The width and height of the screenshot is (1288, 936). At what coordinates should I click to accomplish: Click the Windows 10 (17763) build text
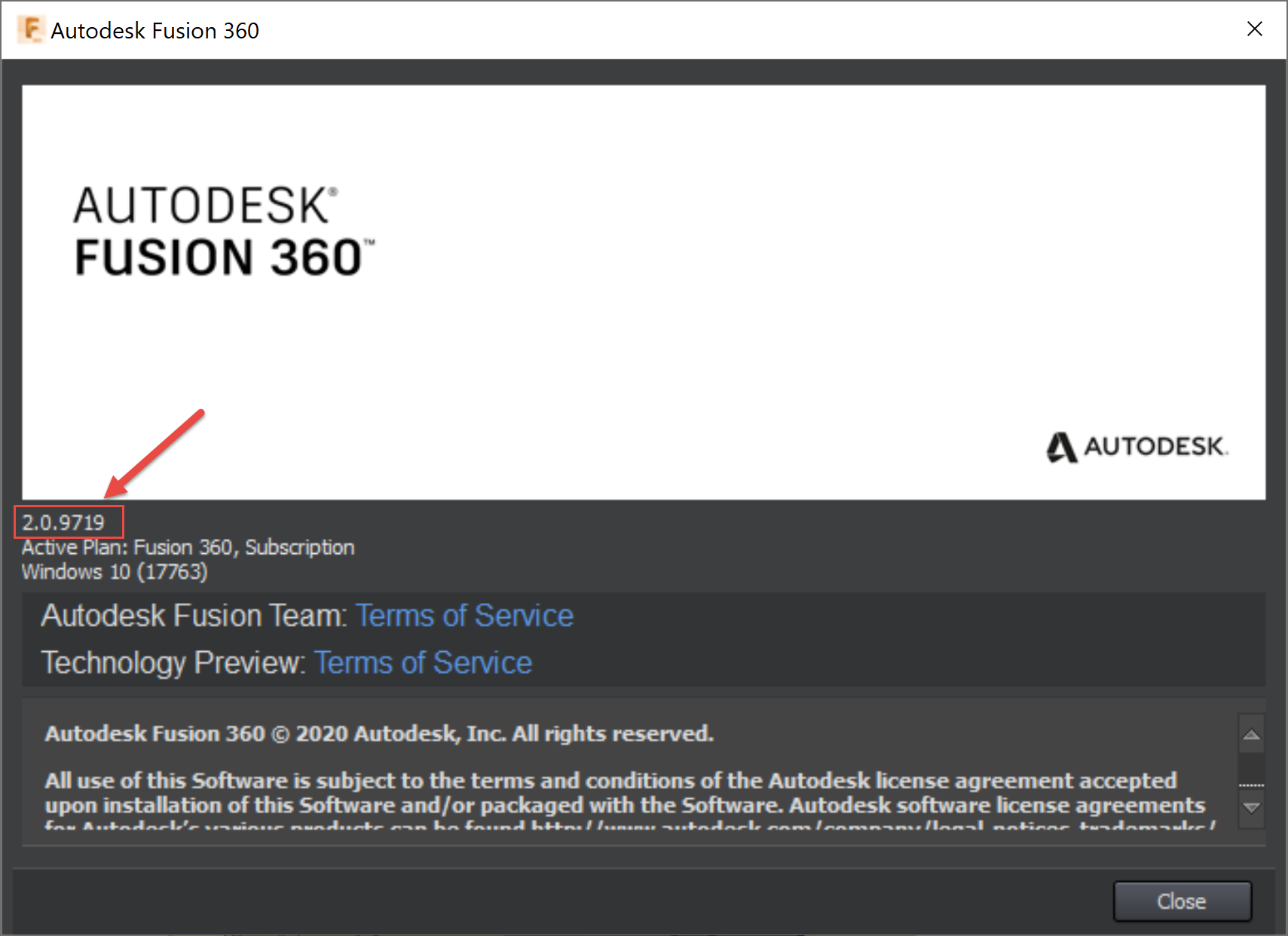tap(115, 572)
